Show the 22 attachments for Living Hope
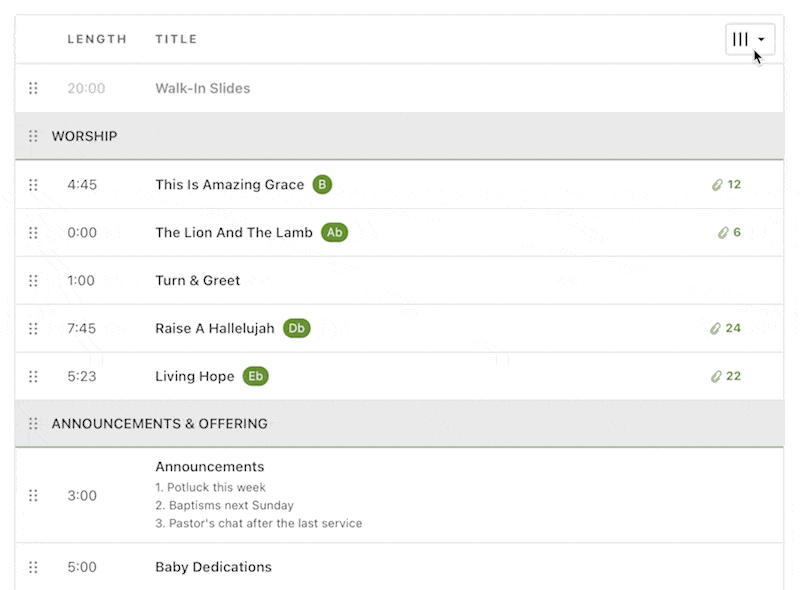 726,377
